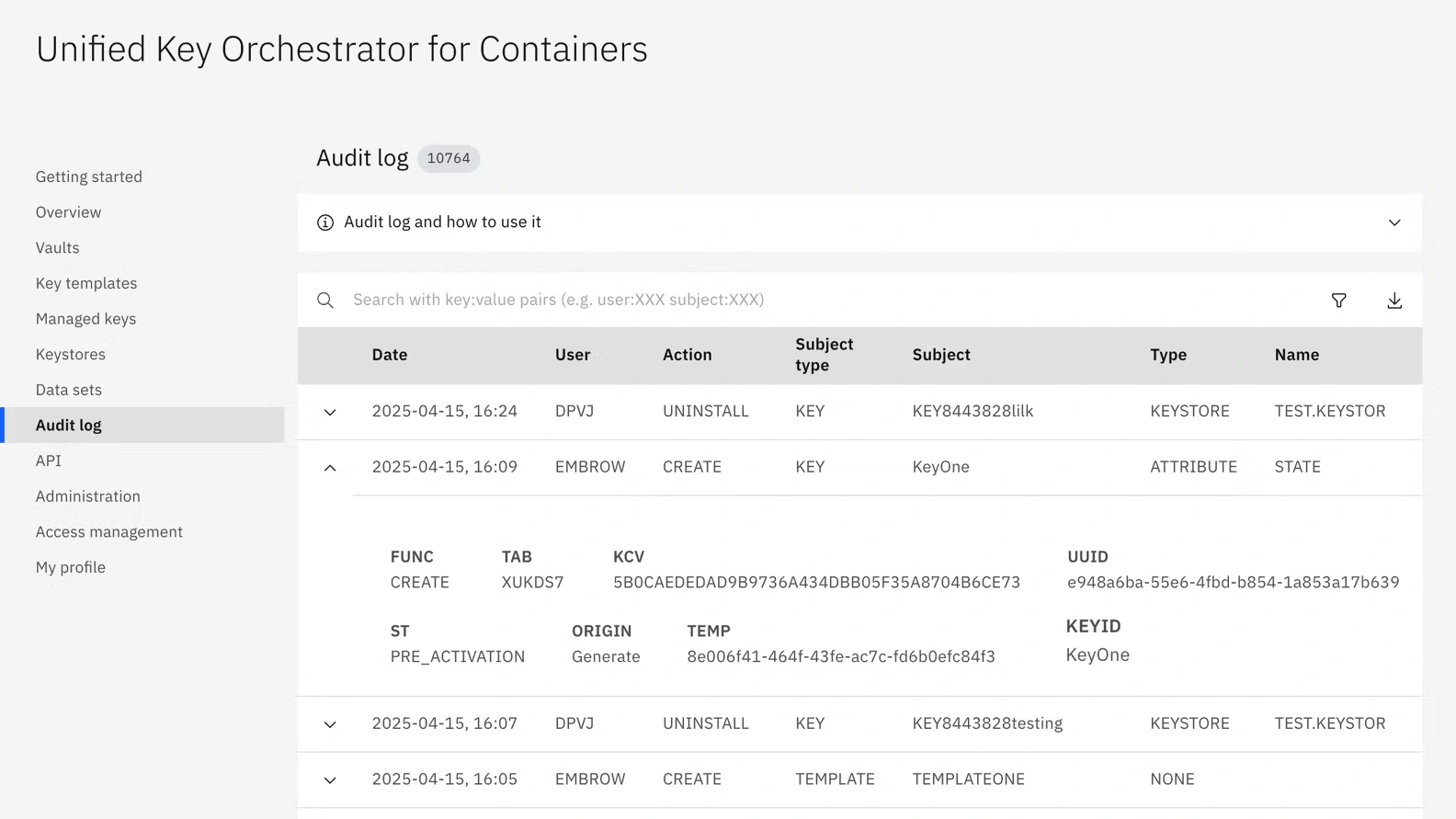Collapse the KeyOne CREATE row
This screenshot has height=819, width=1456.
330,468
